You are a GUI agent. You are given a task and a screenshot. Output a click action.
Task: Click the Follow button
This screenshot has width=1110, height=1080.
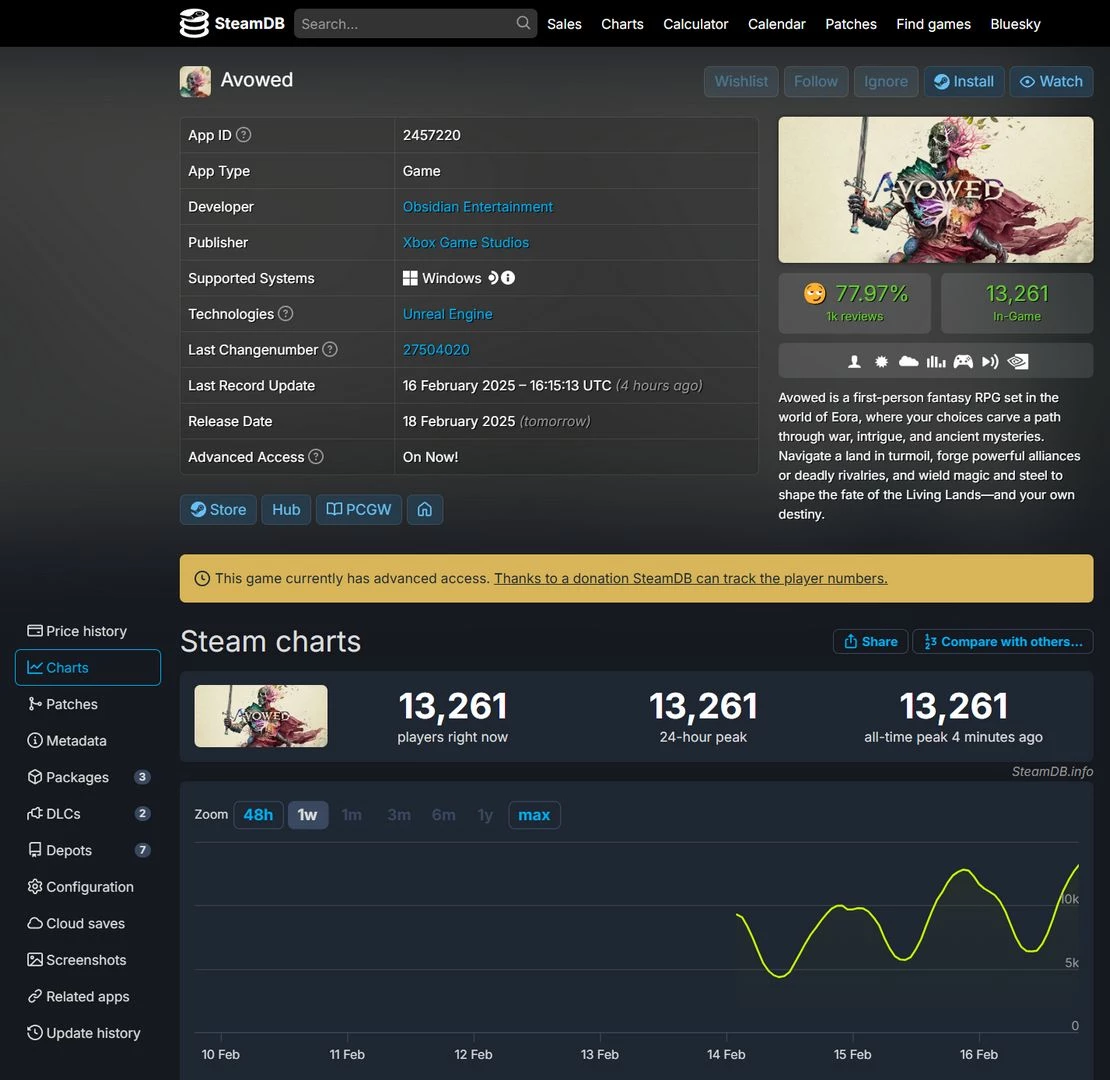tap(816, 81)
